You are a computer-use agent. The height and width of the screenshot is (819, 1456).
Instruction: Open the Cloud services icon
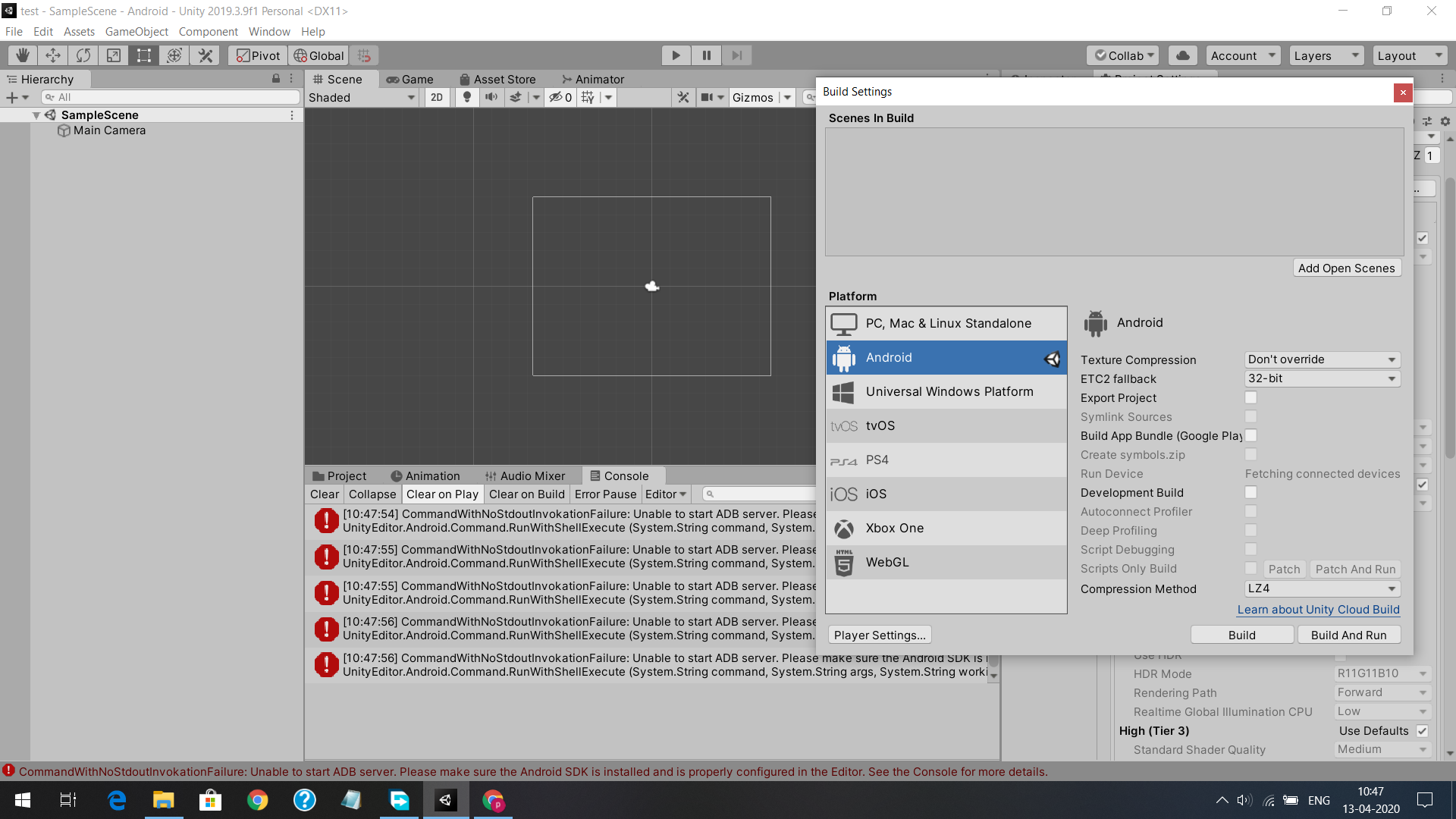point(1182,55)
